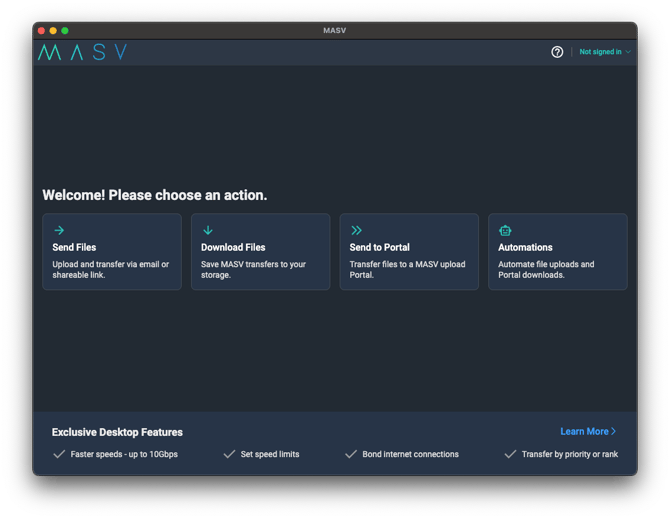Click the chevron next to Not signed in
This screenshot has height=519, width=670.
tap(628, 52)
